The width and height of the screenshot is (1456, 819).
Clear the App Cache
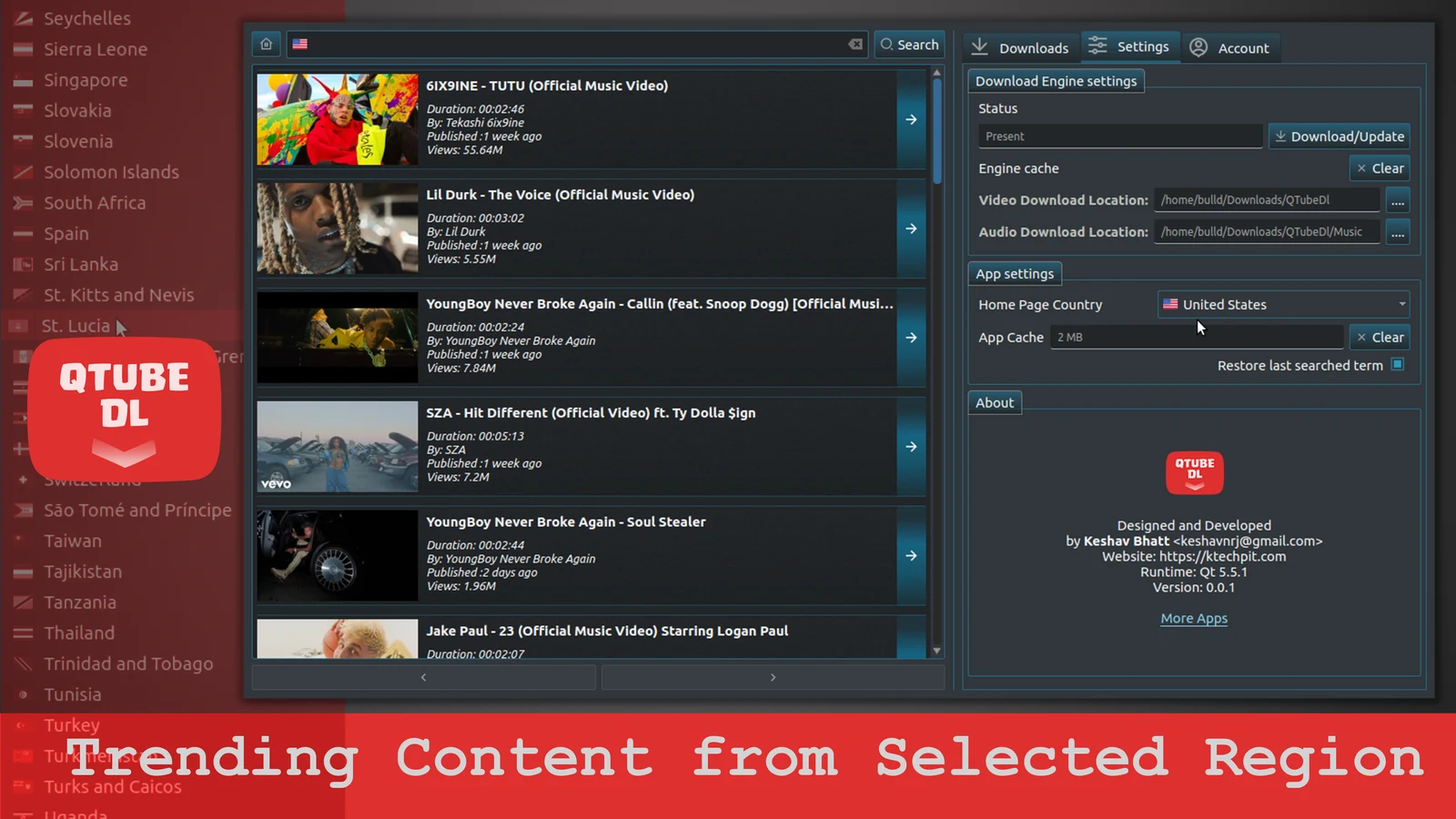[1380, 337]
